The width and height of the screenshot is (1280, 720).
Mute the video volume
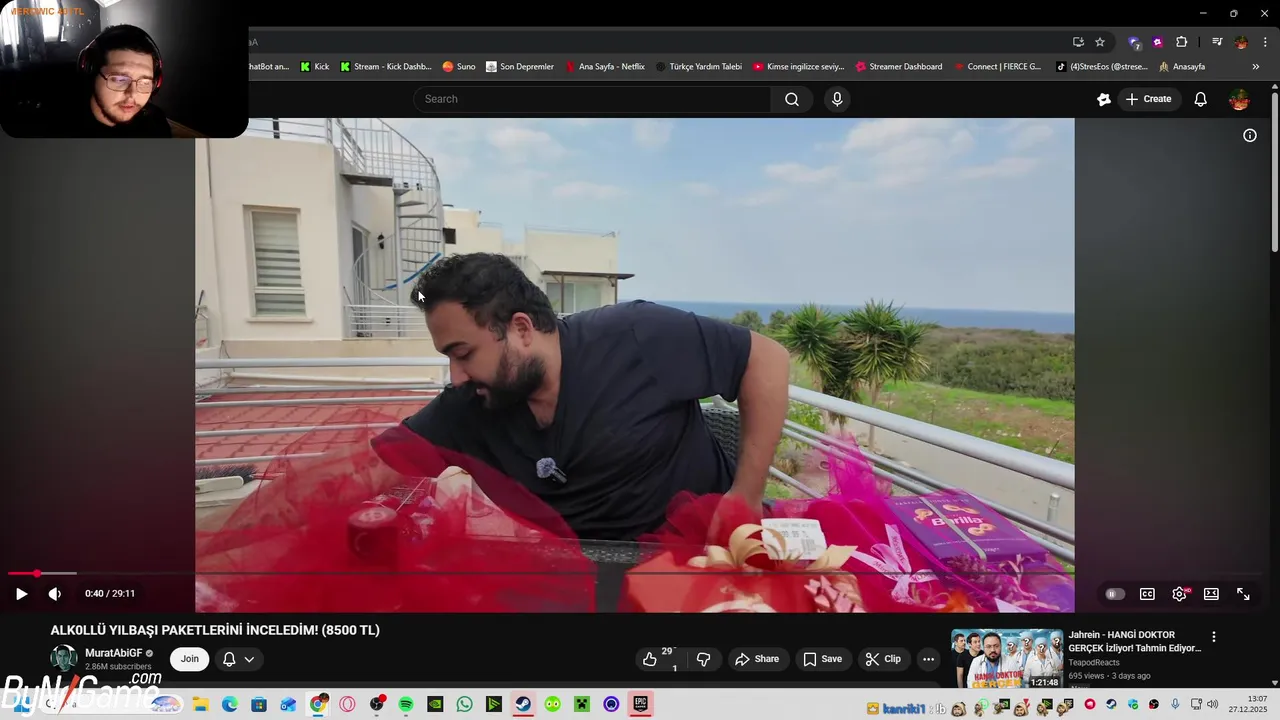(x=55, y=594)
